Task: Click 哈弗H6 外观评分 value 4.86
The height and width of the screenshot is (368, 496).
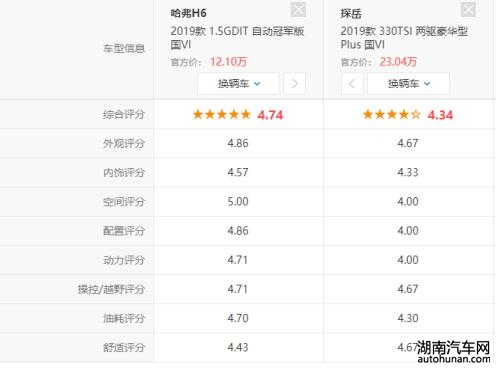Action: (x=238, y=143)
